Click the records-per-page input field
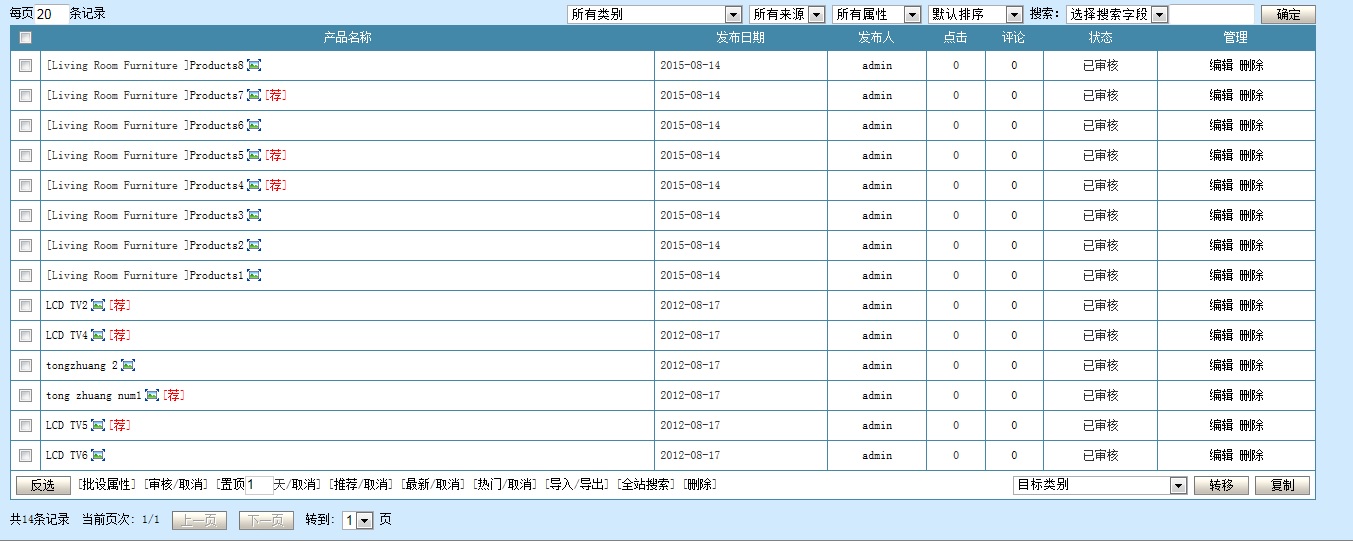This screenshot has height=543, width=1353. click(52, 15)
